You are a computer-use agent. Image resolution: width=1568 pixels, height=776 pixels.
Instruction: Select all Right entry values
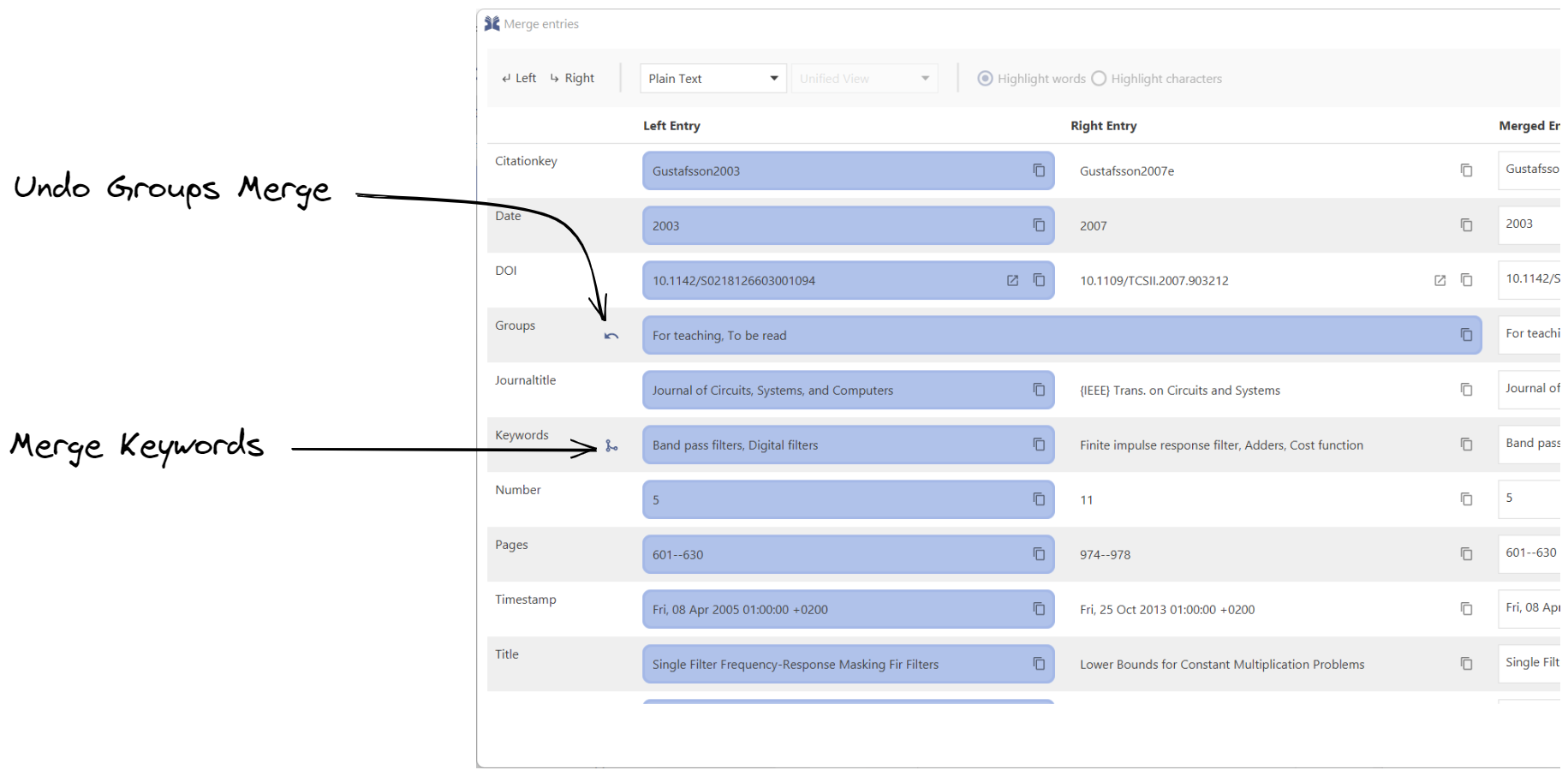[572, 78]
